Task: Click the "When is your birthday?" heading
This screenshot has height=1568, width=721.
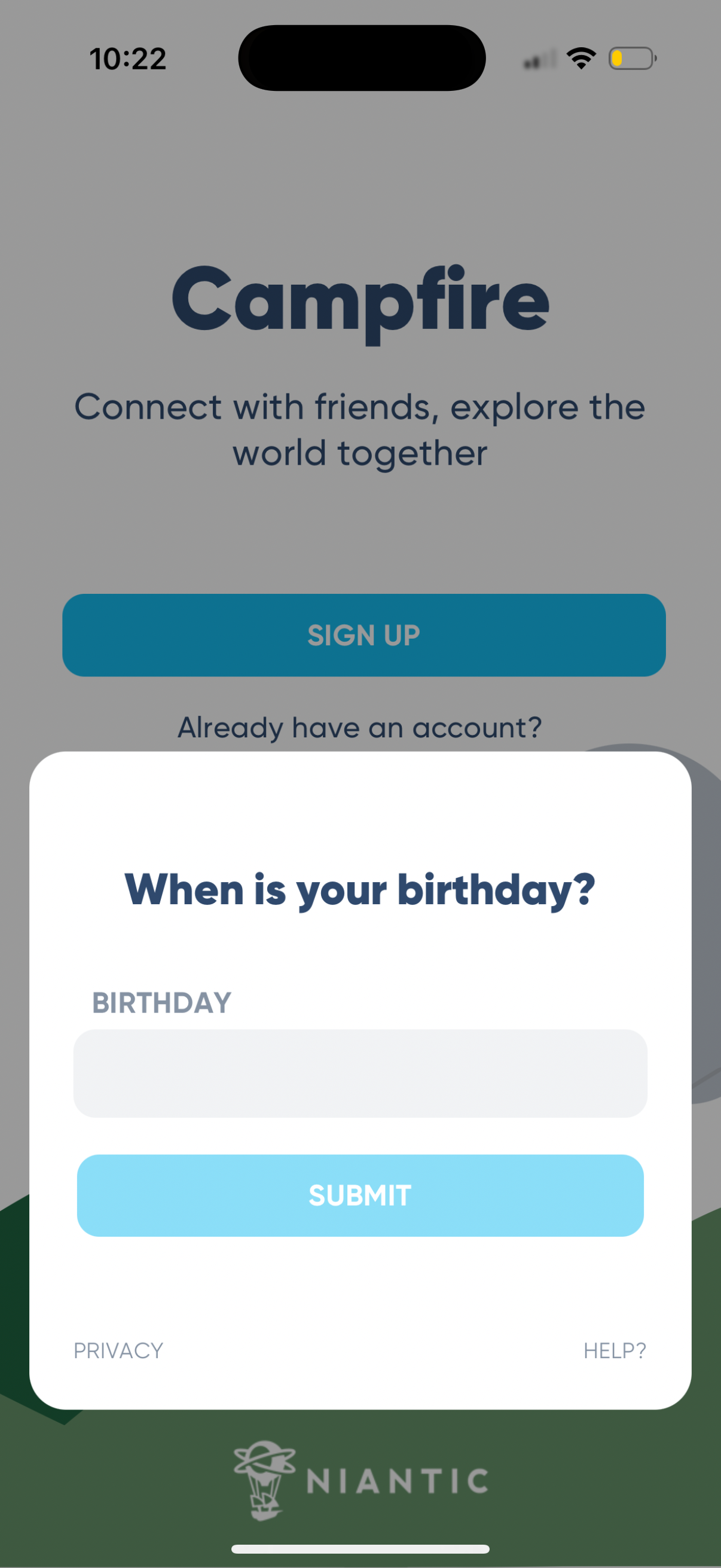Action: tap(360, 890)
